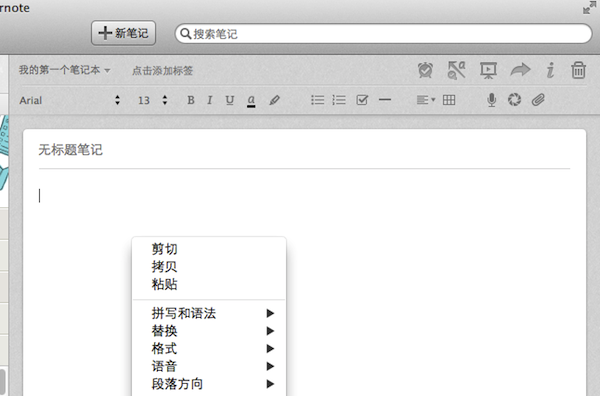This screenshot has height=396, width=600.
Task: Toggle italic formatting
Action: point(209,100)
